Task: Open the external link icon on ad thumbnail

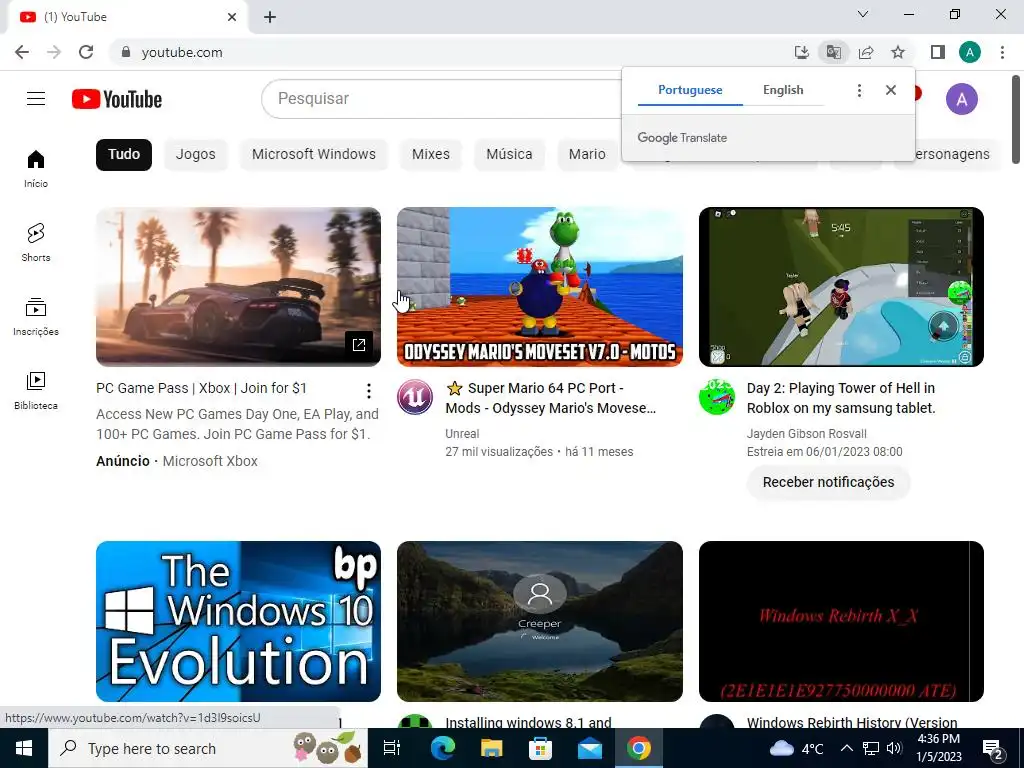Action: click(359, 344)
